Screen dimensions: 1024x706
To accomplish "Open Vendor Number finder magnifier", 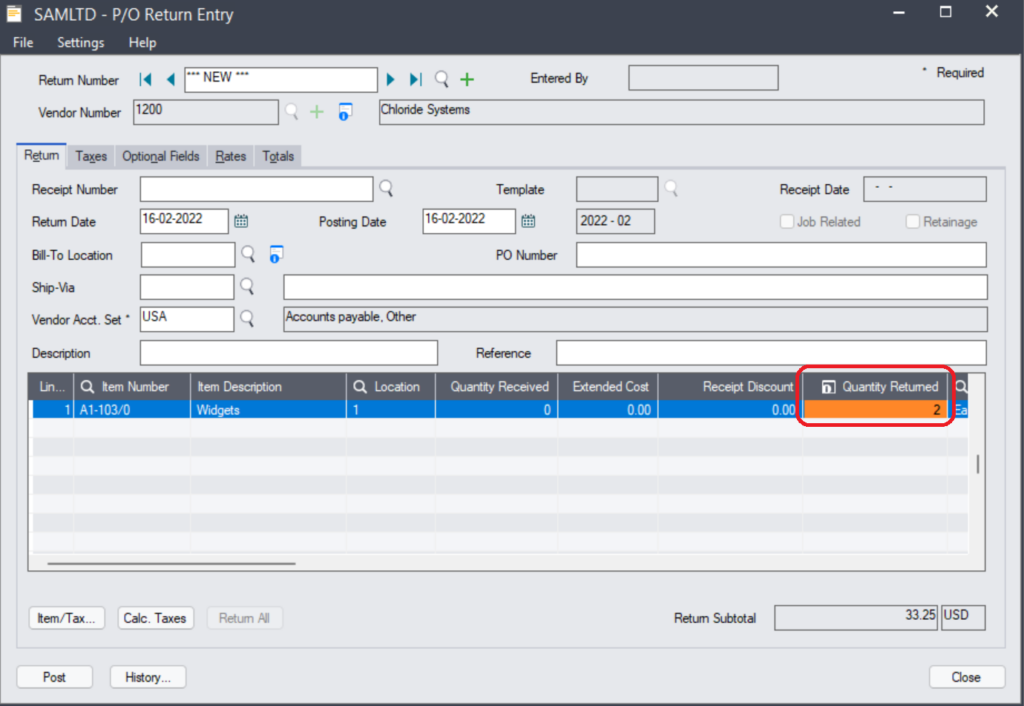I will 292,112.
